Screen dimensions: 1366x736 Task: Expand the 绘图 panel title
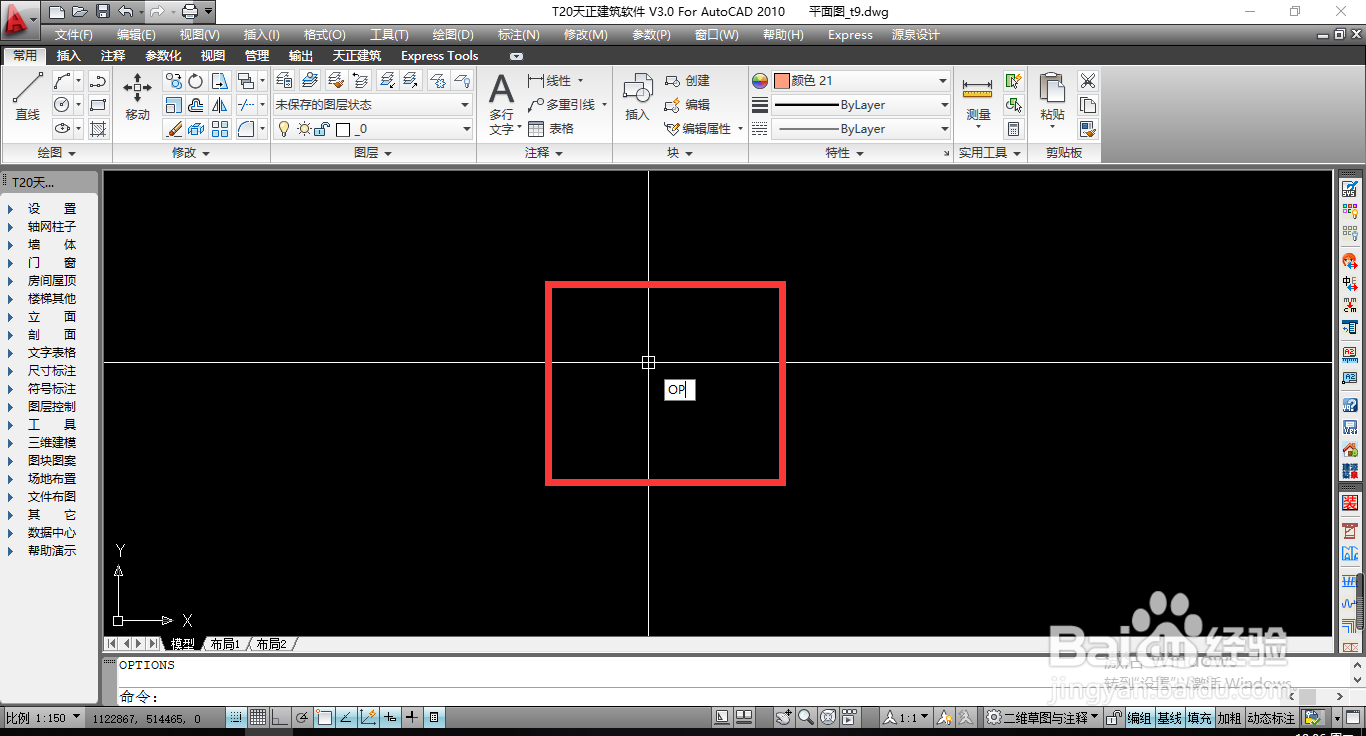pyautogui.click(x=57, y=153)
